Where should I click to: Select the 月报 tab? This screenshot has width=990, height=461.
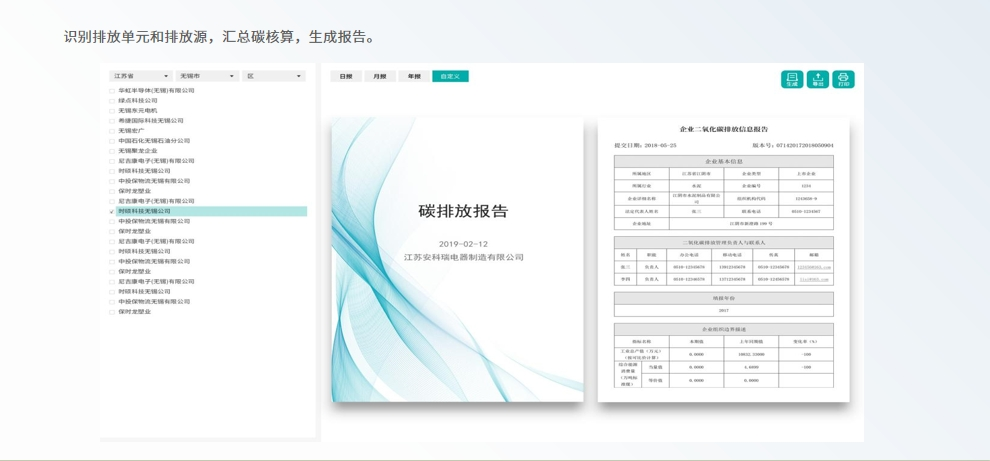[x=379, y=76]
